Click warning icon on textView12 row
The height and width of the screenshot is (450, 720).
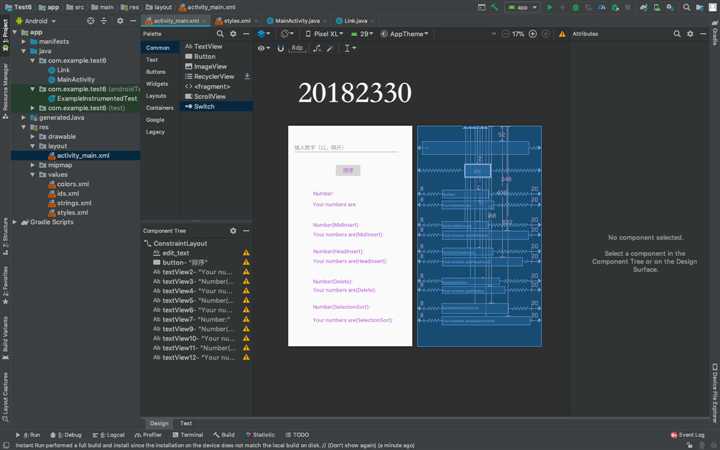(247, 357)
